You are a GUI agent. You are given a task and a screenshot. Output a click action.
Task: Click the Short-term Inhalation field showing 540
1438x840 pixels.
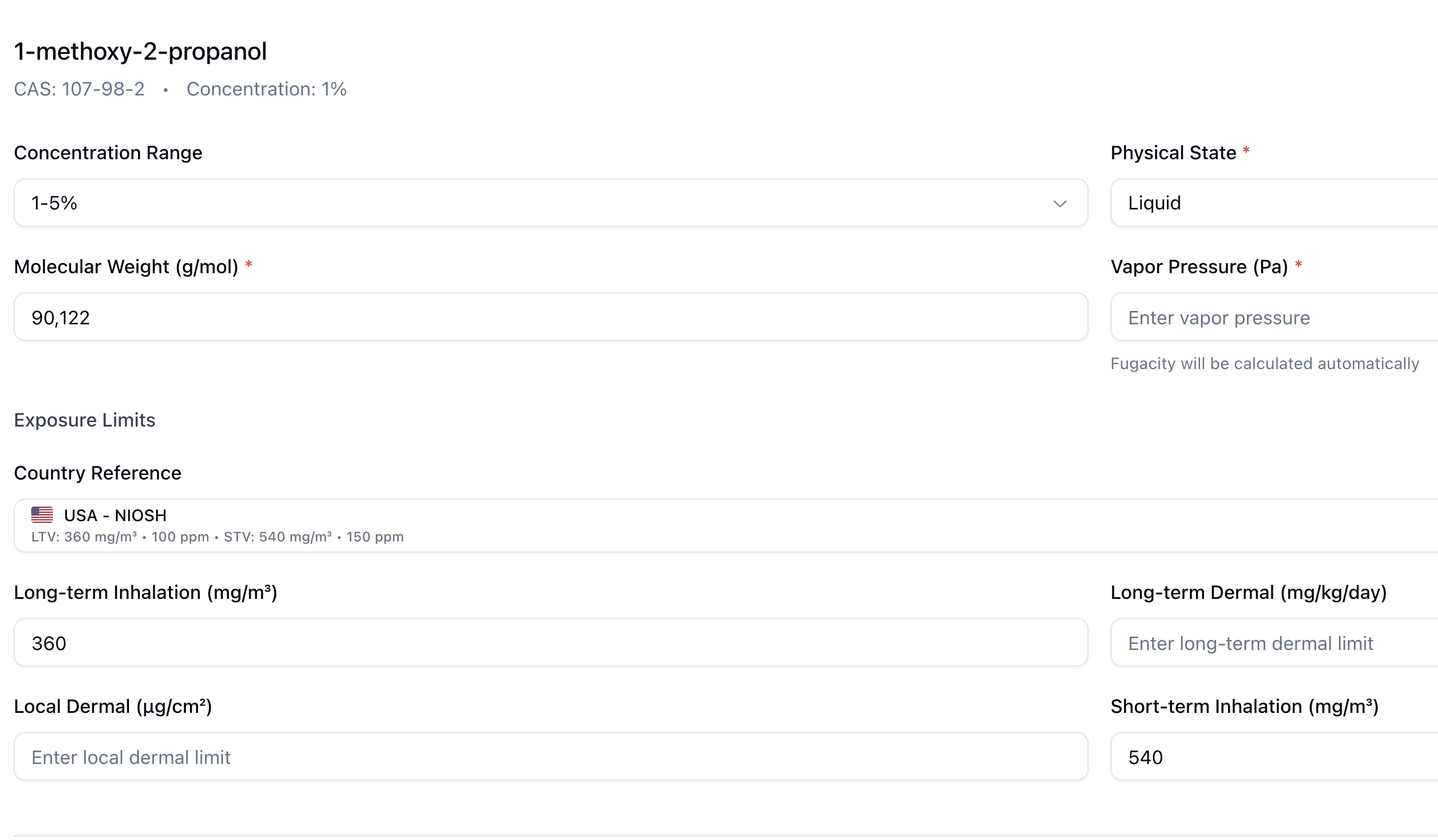pyautogui.click(x=1272, y=757)
